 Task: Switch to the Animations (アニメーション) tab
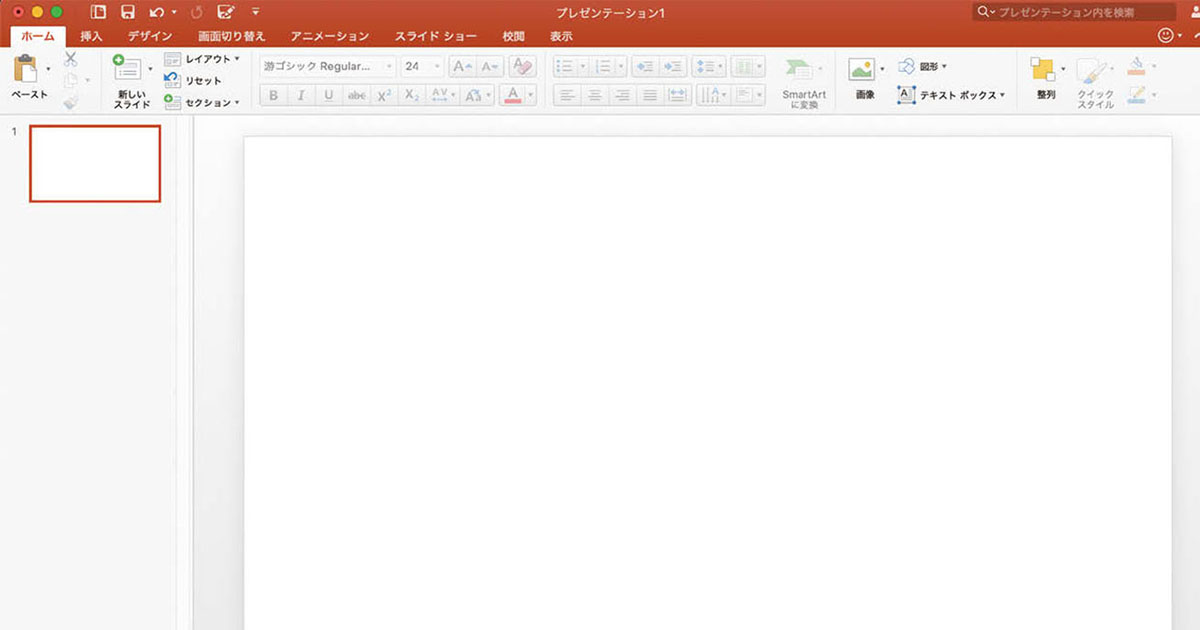pos(330,36)
